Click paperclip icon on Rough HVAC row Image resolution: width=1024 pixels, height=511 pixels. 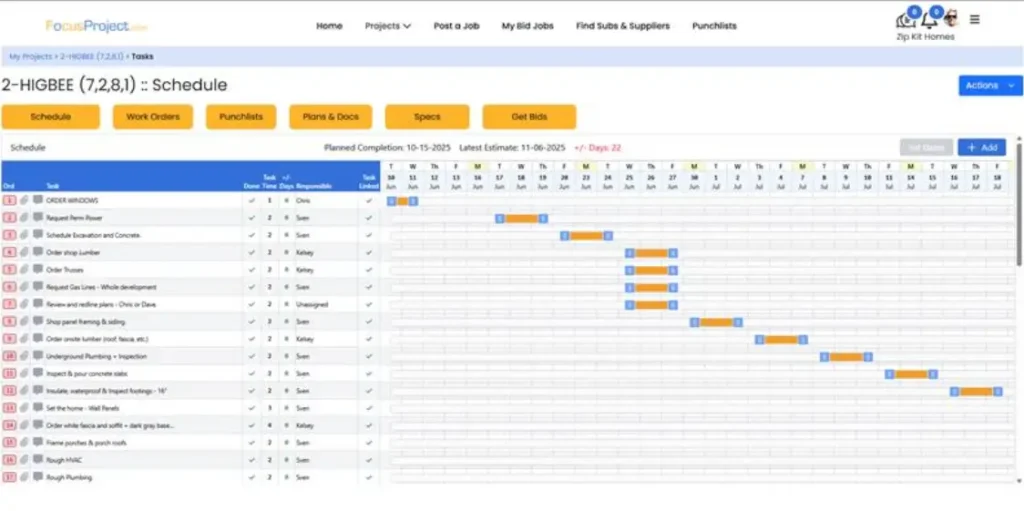click(x=24, y=460)
